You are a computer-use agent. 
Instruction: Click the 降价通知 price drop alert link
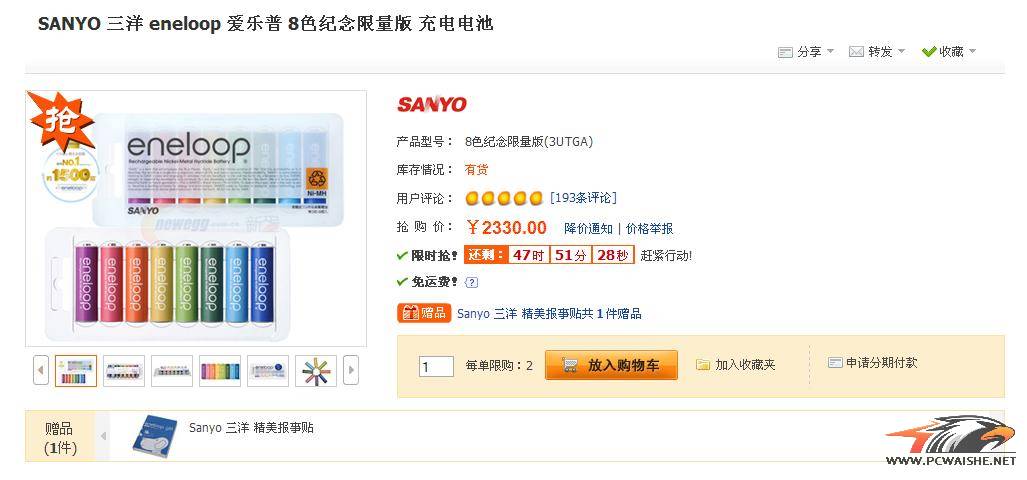[588, 228]
